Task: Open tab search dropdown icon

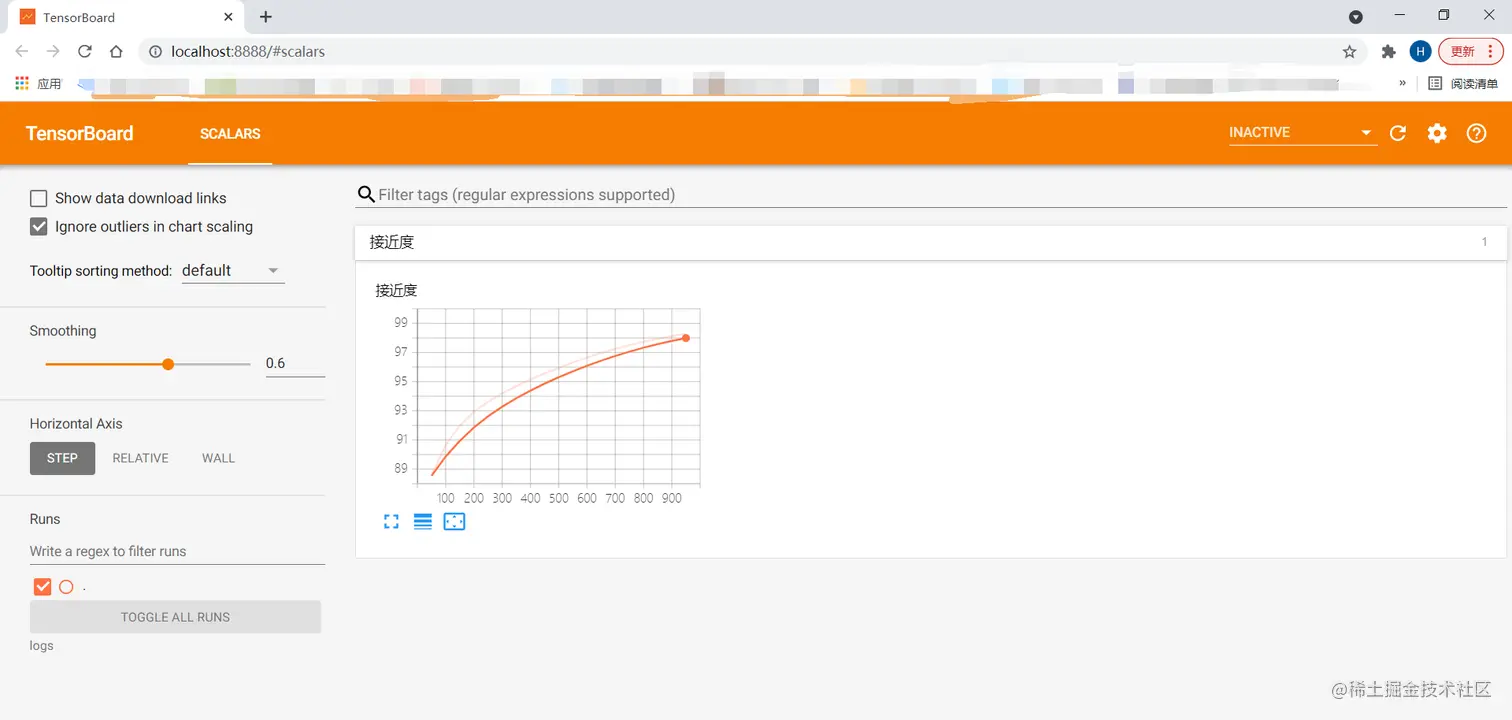Action: (1356, 17)
